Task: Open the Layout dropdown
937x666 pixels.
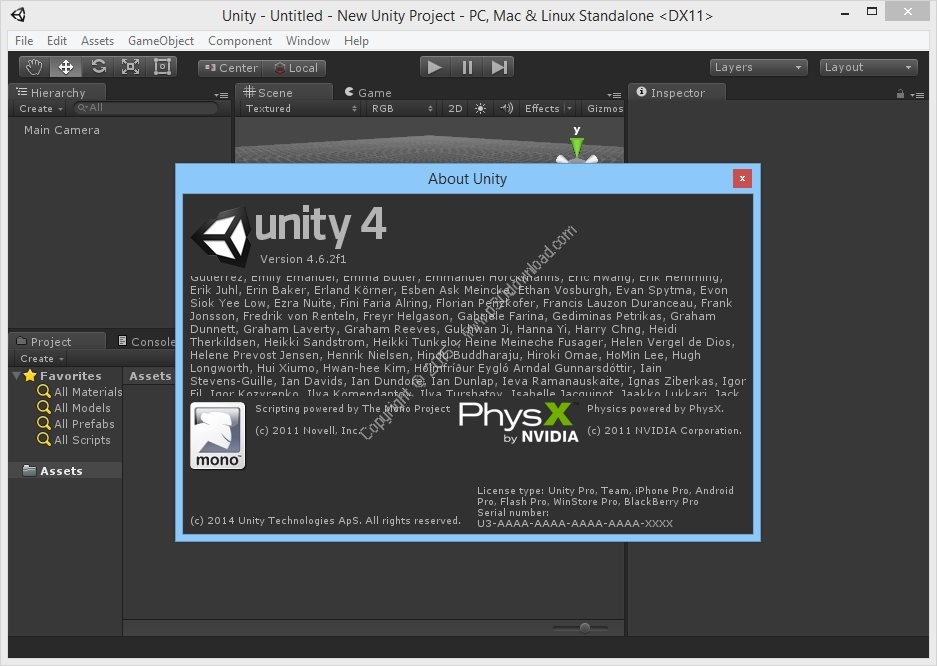Action: (x=868, y=67)
